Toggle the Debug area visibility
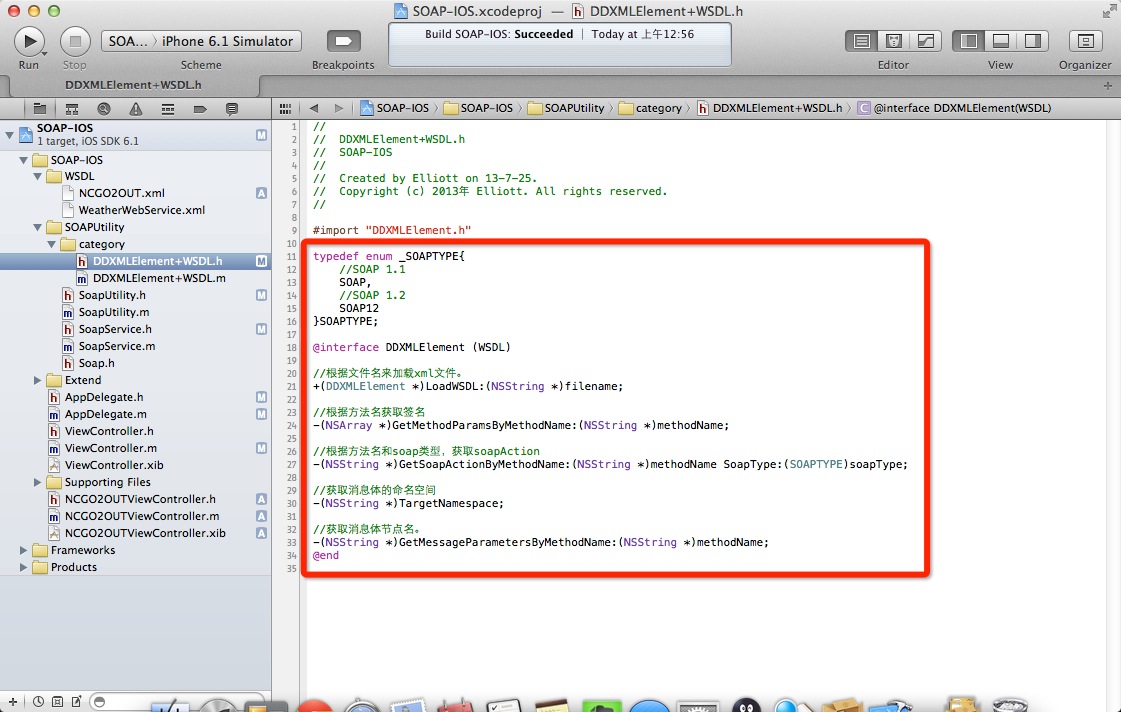 point(1001,41)
